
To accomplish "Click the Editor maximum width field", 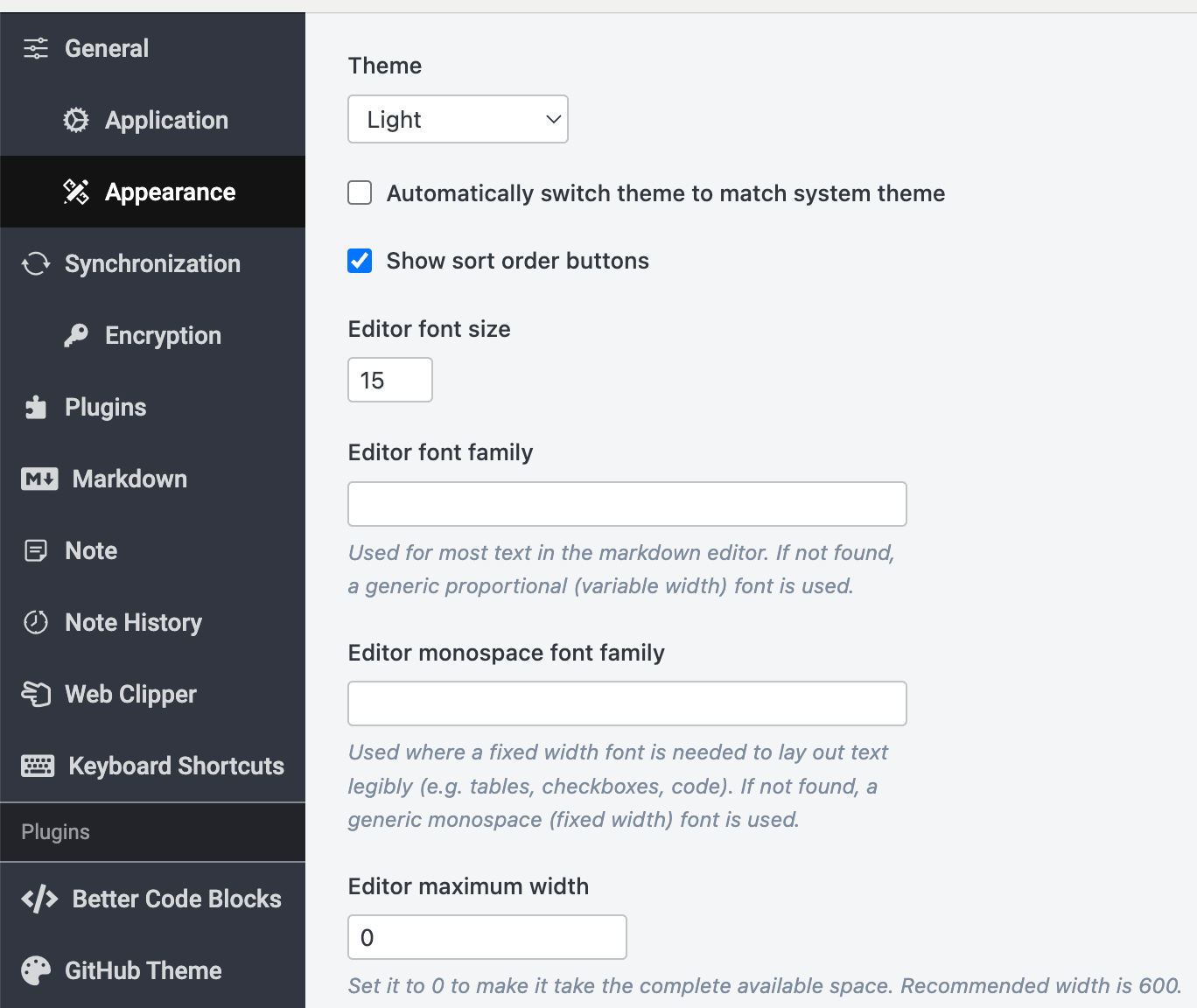I will point(486,937).
